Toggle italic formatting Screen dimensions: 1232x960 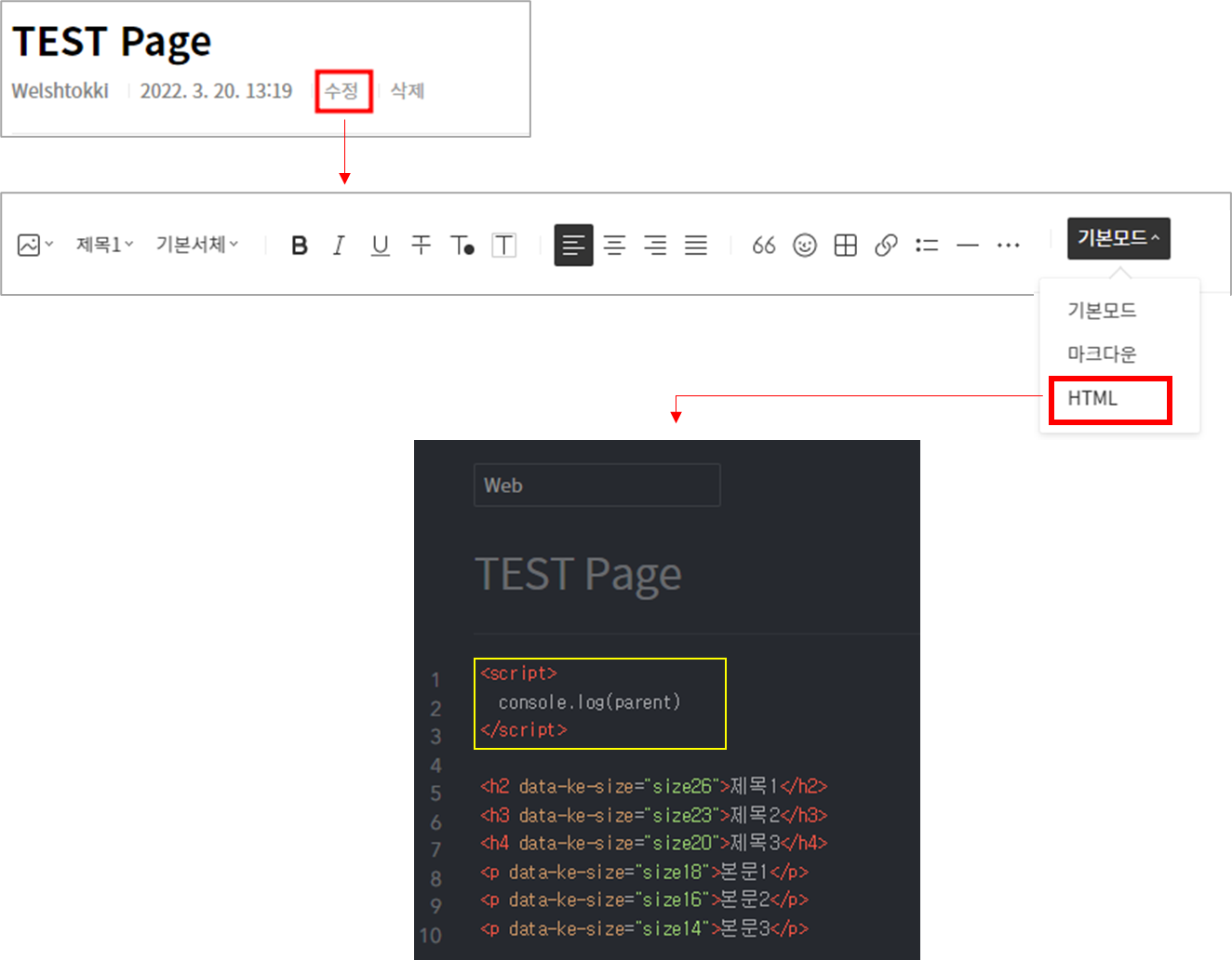click(x=339, y=246)
